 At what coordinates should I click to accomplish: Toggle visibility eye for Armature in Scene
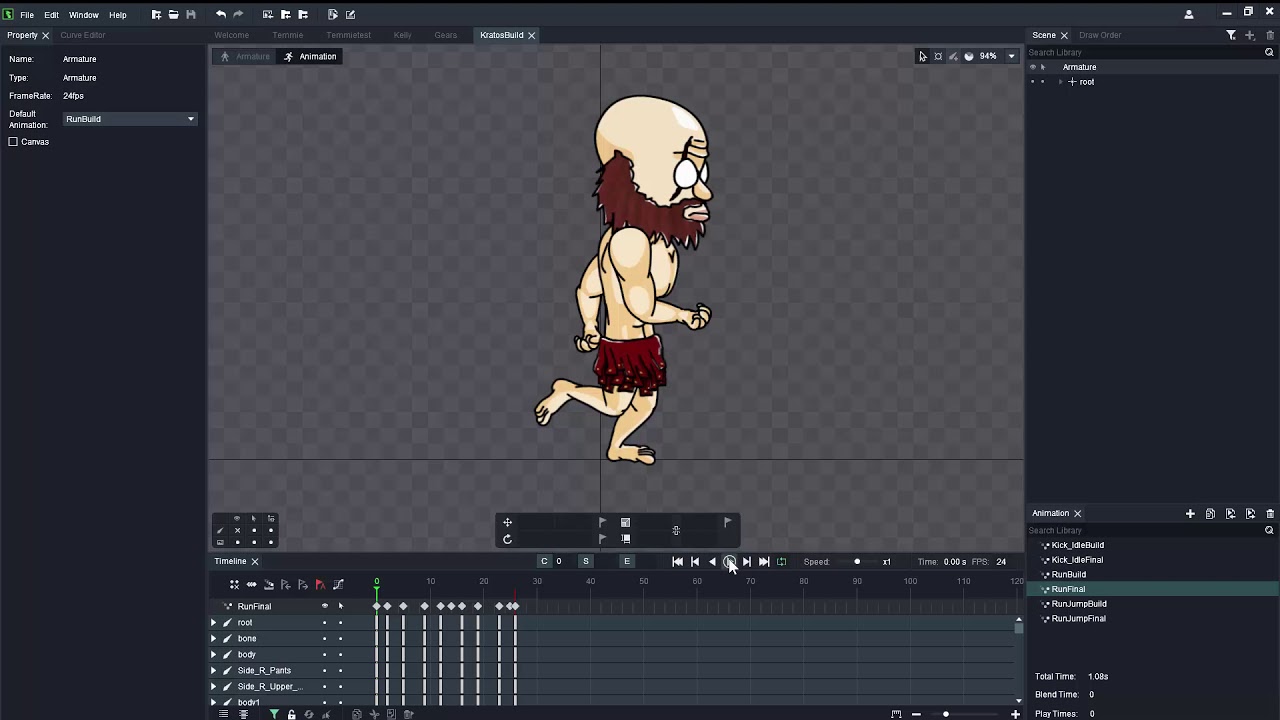(1033, 67)
